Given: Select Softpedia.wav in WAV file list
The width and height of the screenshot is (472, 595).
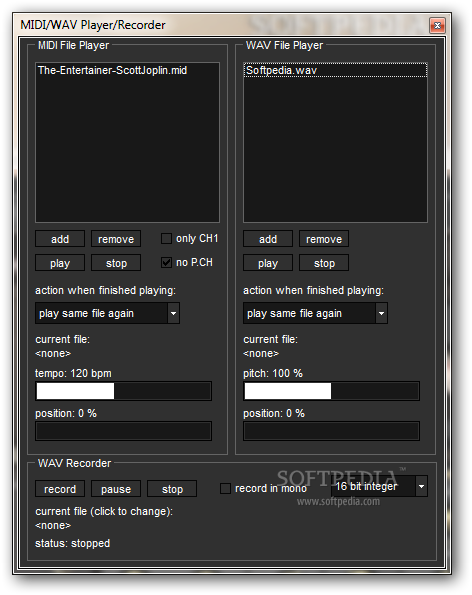Looking at the screenshot, I should (335, 70).
